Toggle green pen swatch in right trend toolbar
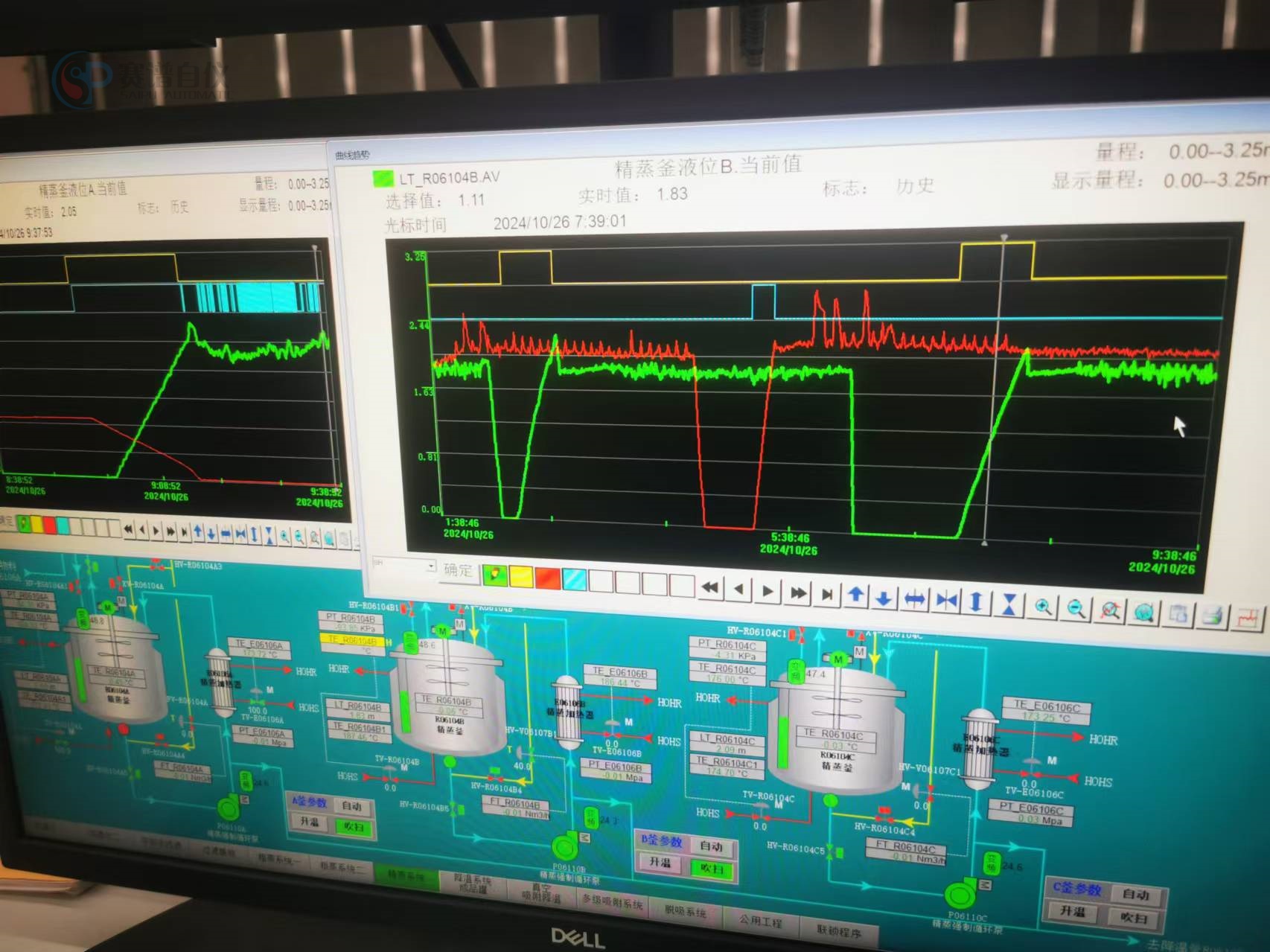 tap(494, 575)
